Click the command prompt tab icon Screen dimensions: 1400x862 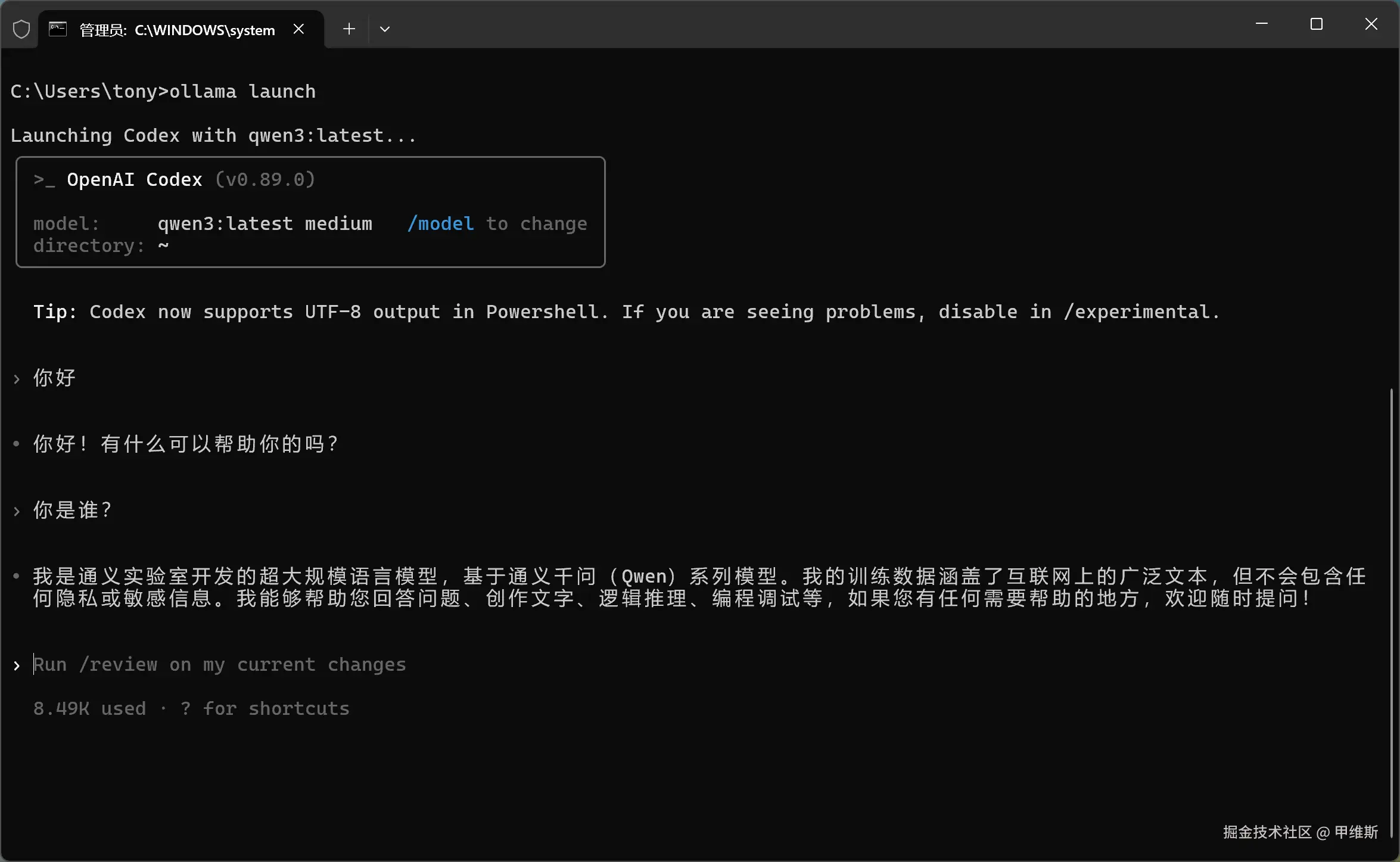point(58,29)
